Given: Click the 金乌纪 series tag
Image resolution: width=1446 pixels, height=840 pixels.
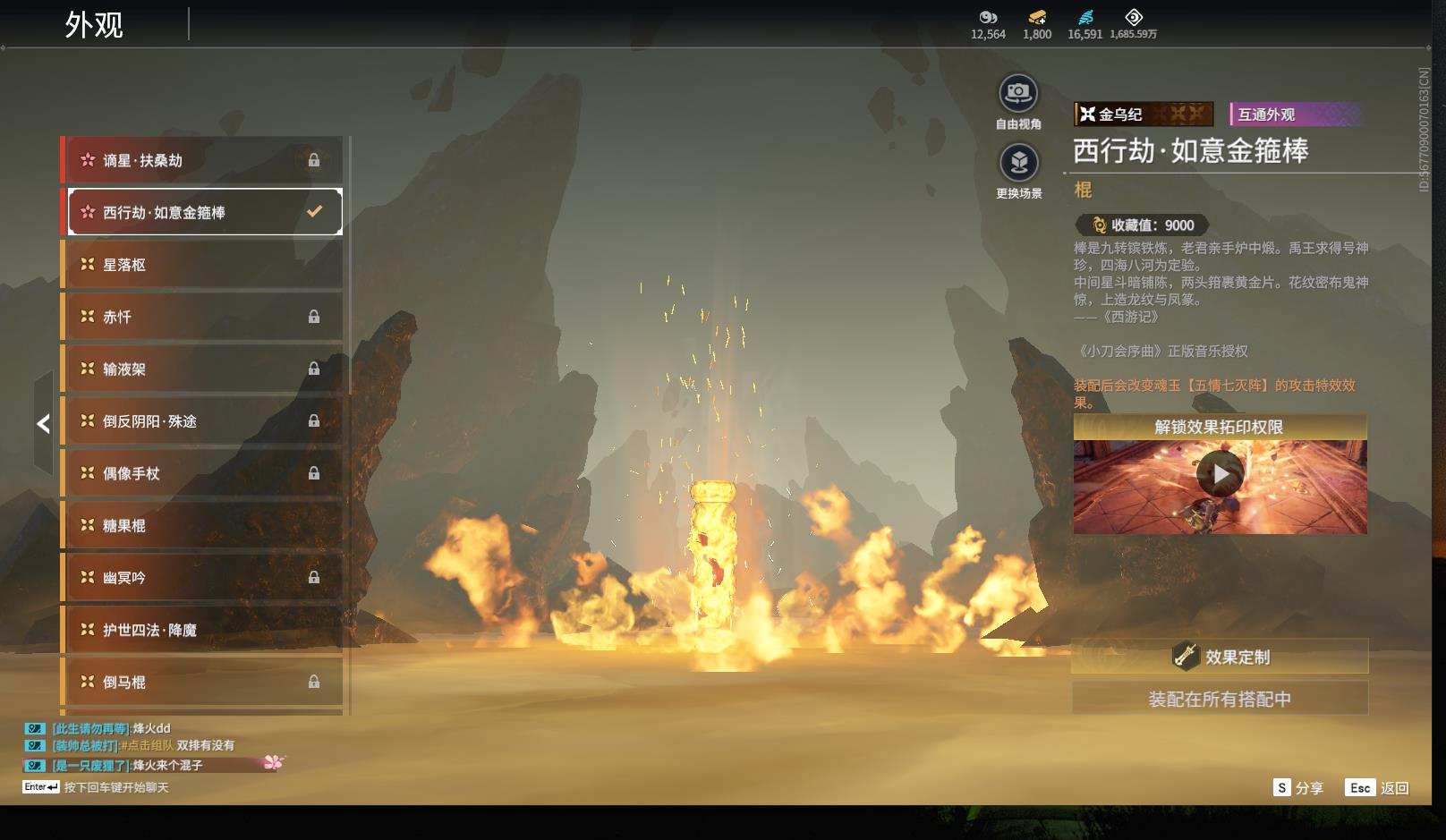Looking at the screenshot, I should 1144,115.
